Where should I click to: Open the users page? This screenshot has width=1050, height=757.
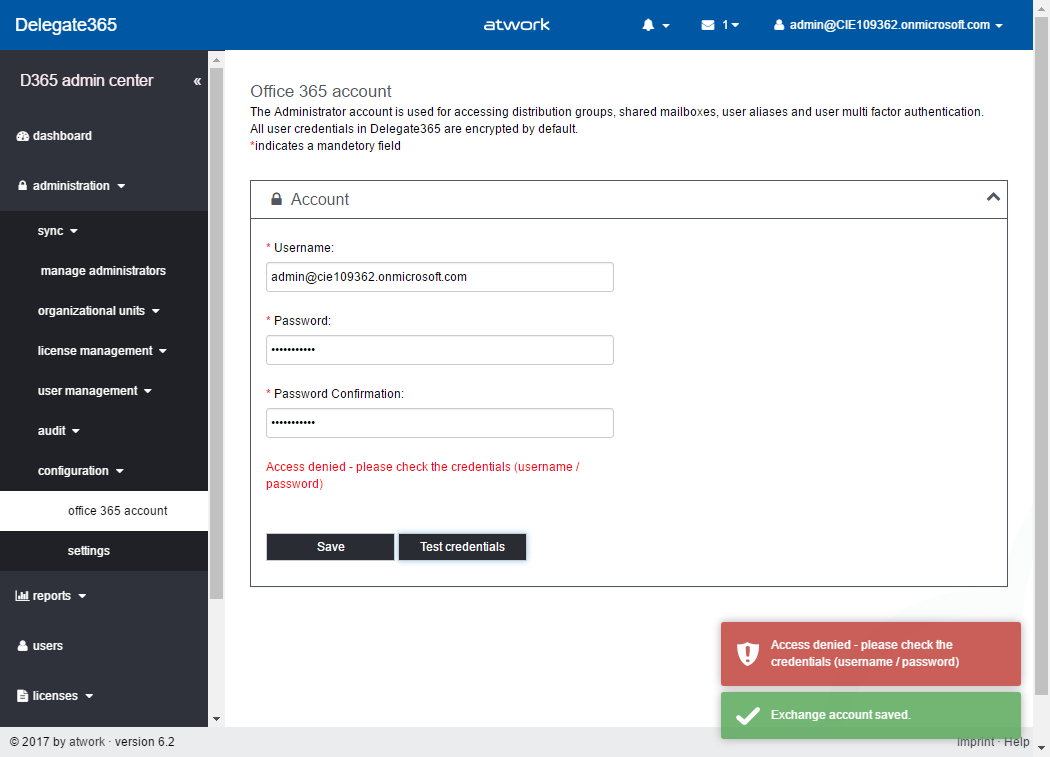tap(40, 646)
